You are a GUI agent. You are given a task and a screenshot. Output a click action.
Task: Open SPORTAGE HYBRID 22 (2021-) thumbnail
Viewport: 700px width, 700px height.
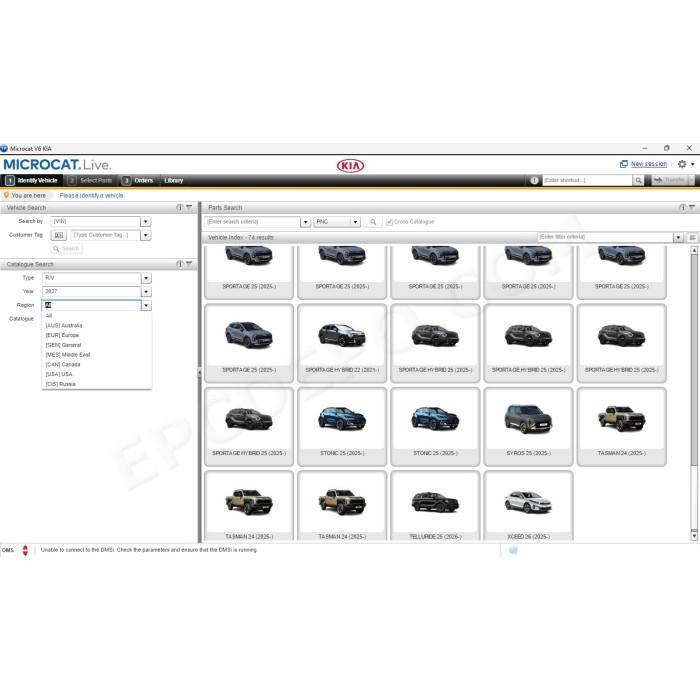(x=342, y=343)
